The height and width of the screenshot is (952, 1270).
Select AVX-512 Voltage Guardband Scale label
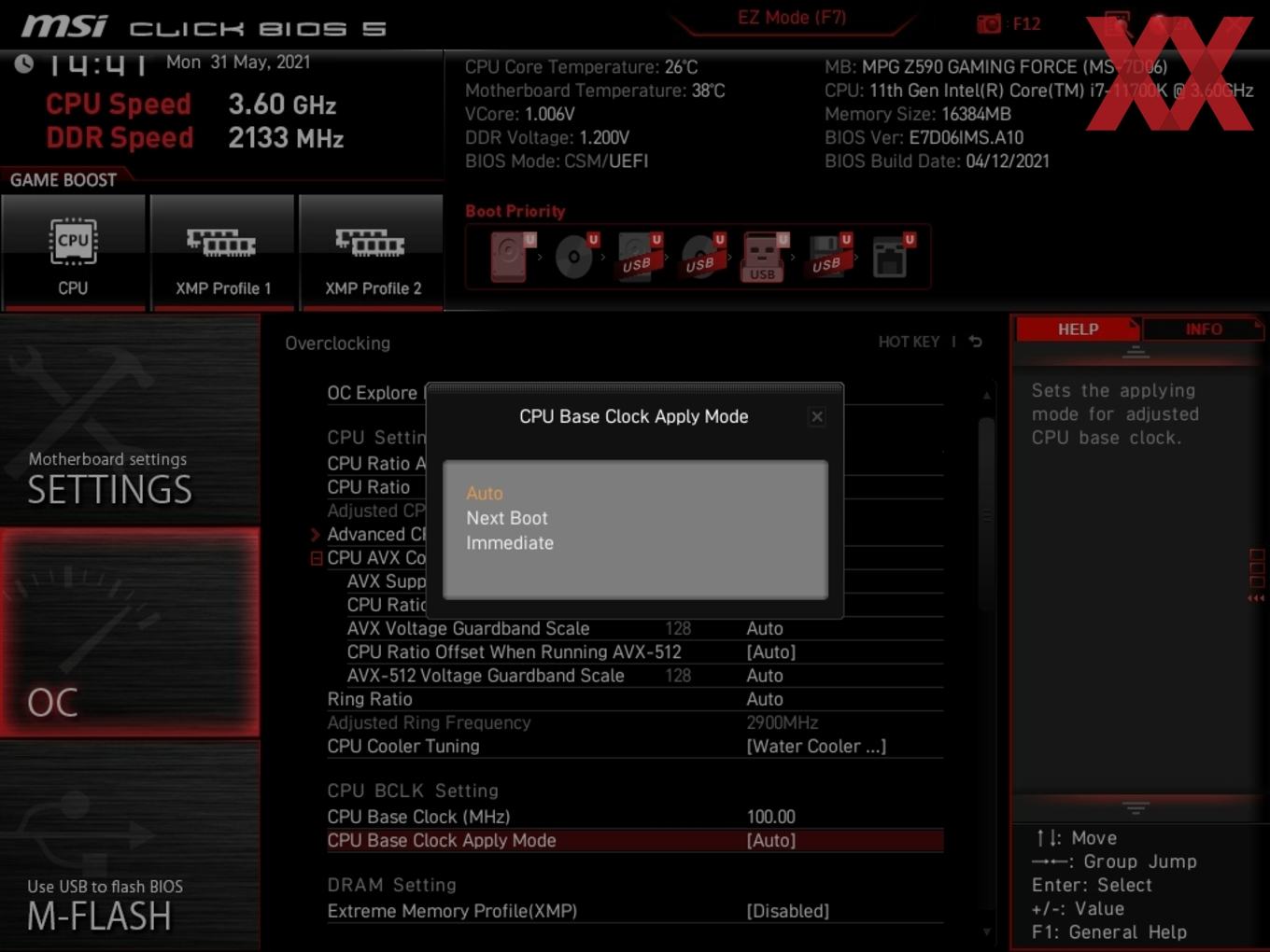[x=486, y=676]
